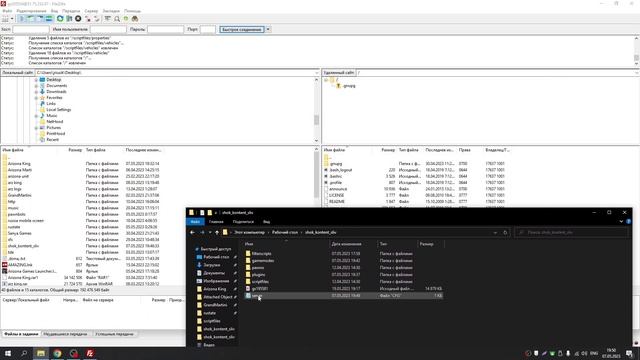Open FileZilla Site Manager icon

(5, 19)
